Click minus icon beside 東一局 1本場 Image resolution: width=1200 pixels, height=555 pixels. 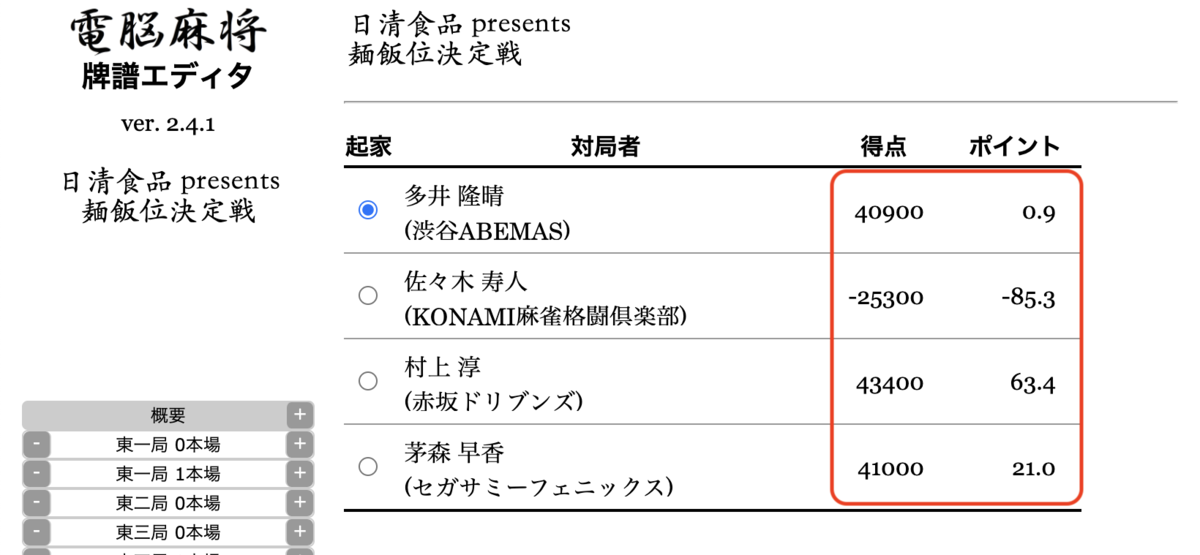[36, 474]
